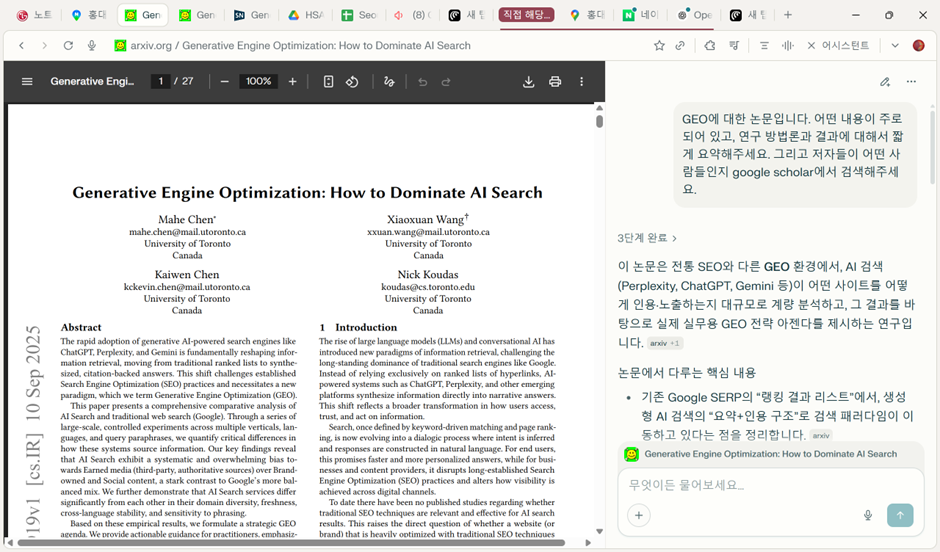Switch to the Seo spreadsheet tab
940x552 pixels.
coord(360,15)
